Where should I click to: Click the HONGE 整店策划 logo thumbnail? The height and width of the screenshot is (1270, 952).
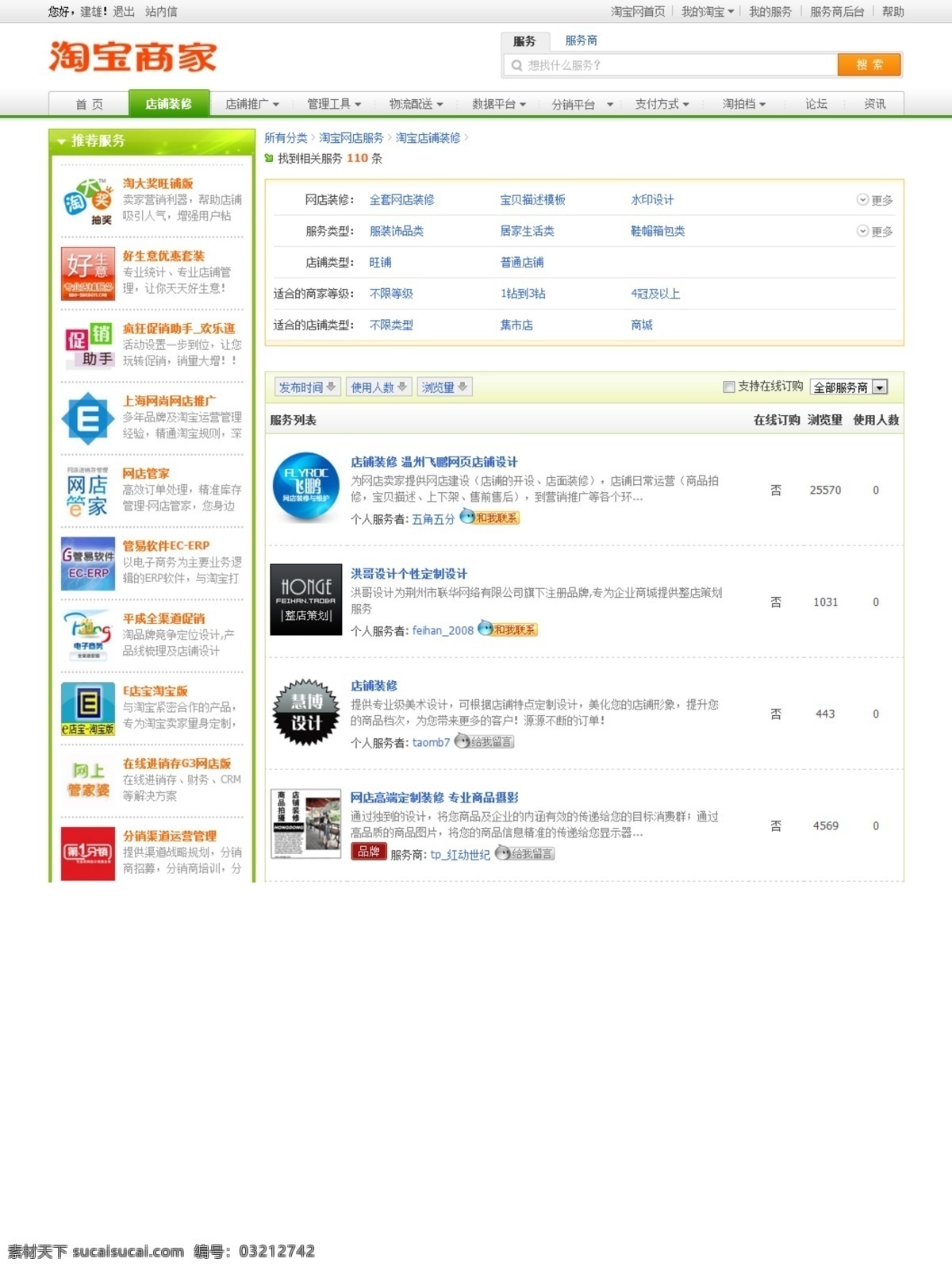(x=306, y=599)
